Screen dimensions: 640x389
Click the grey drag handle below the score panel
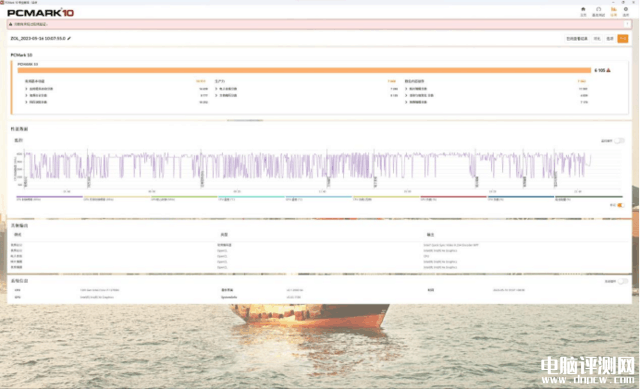pos(245,120)
